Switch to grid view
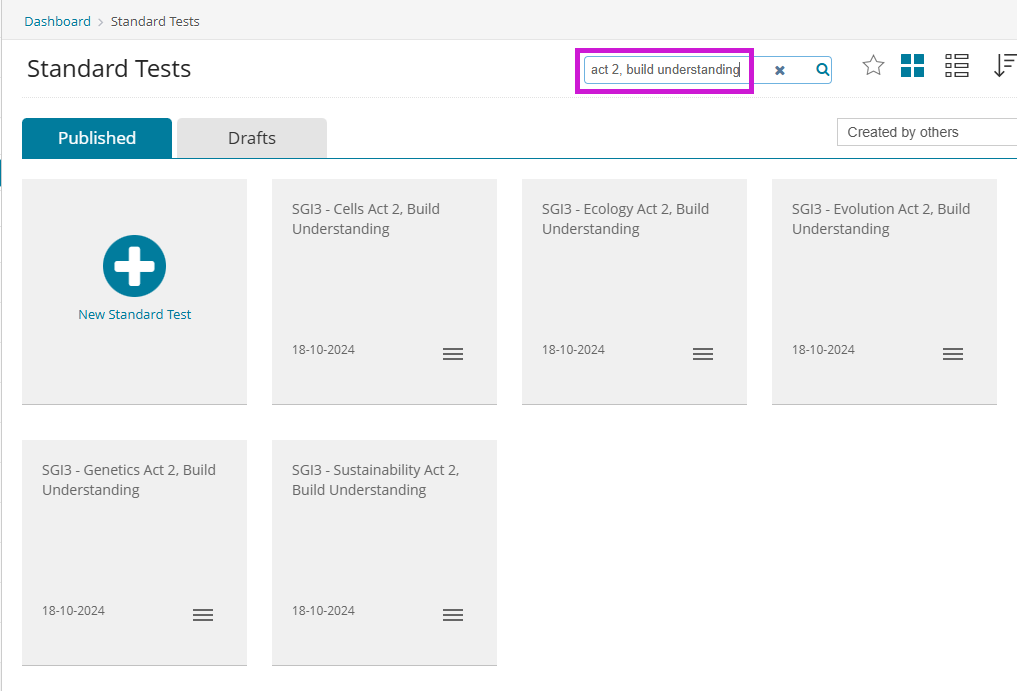This screenshot has width=1017, height=691. 912,66
